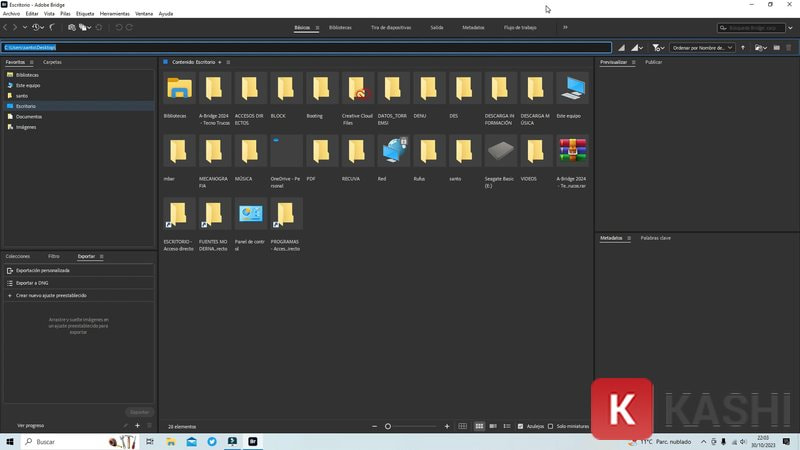This screenshot has height=450, width=800.
Task: Go back using the back arrow
Action: pos(6,28)
